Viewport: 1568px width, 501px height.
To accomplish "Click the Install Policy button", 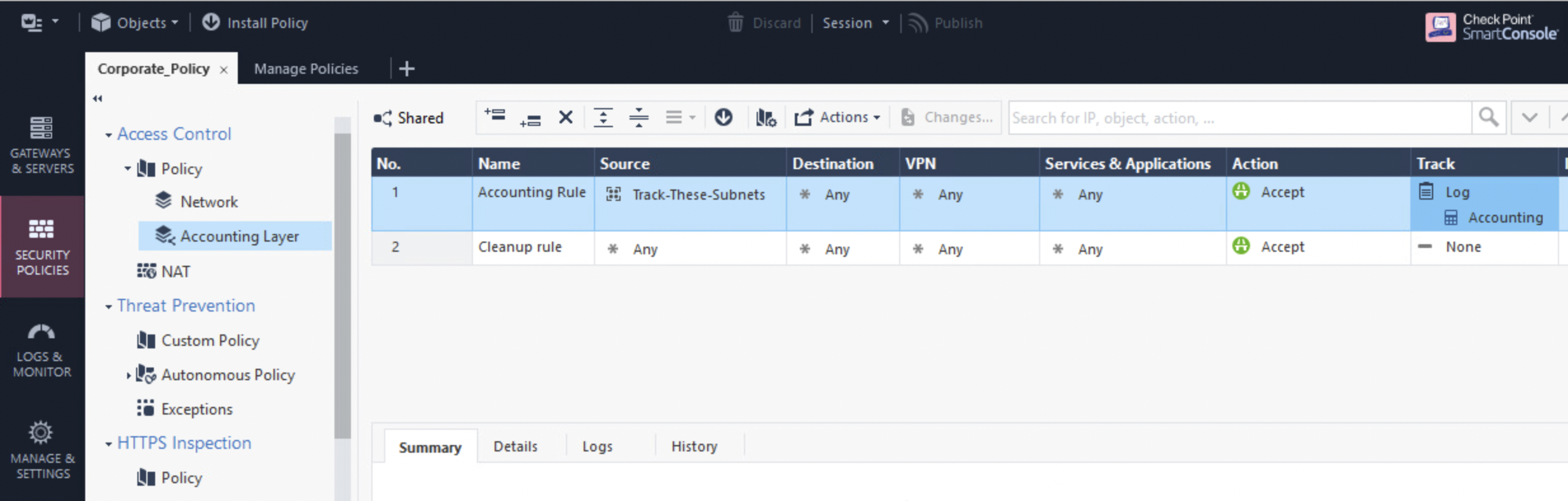I will [255, 24].
